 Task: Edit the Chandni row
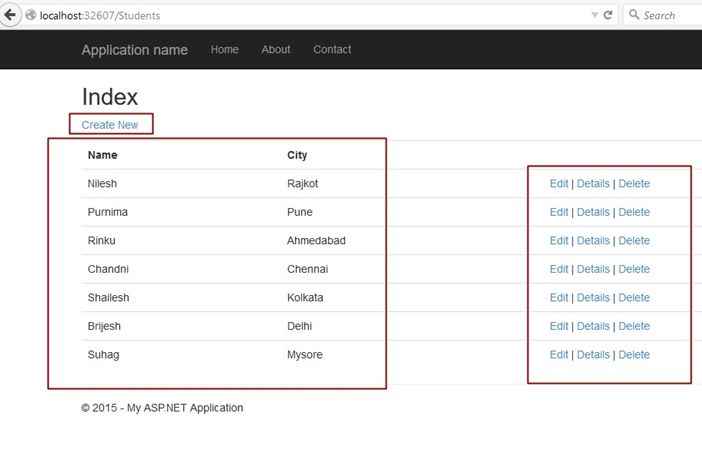559,269
